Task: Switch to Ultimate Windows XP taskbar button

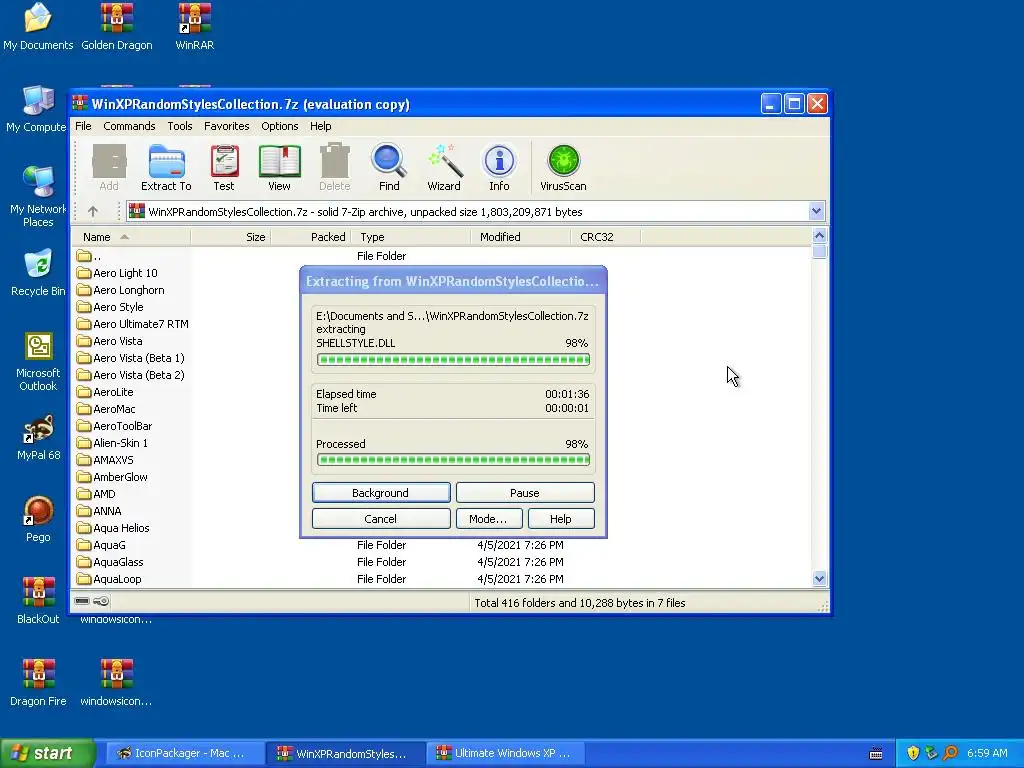Action: point(505,753)
